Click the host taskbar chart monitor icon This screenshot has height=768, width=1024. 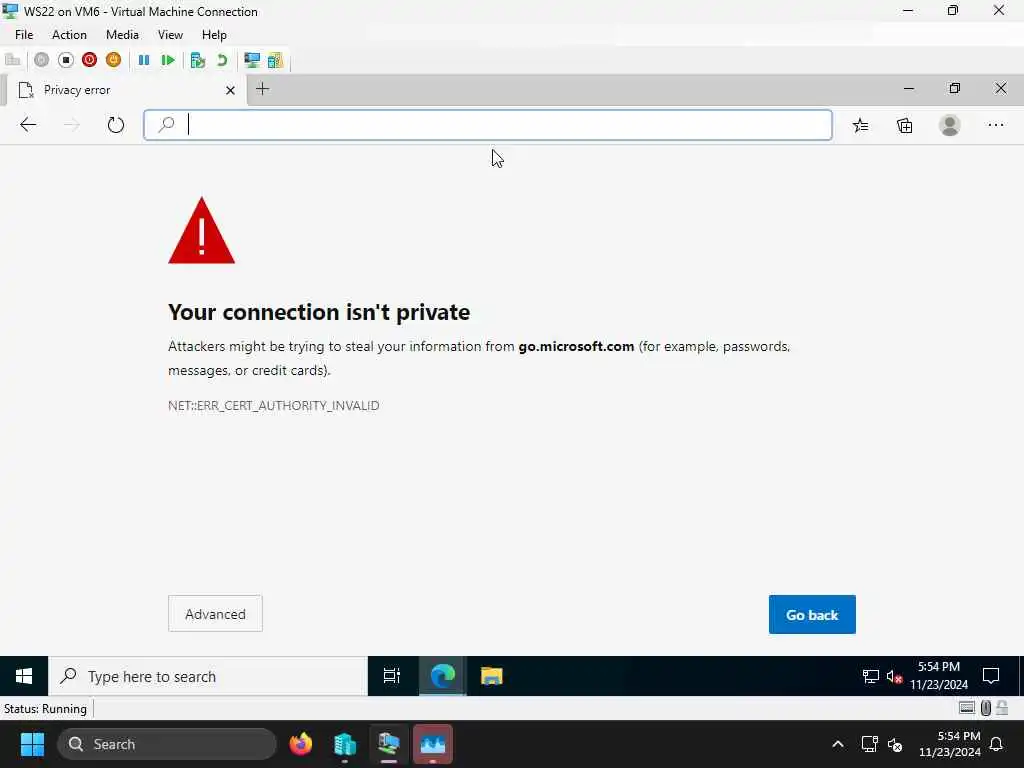point(432,744)
